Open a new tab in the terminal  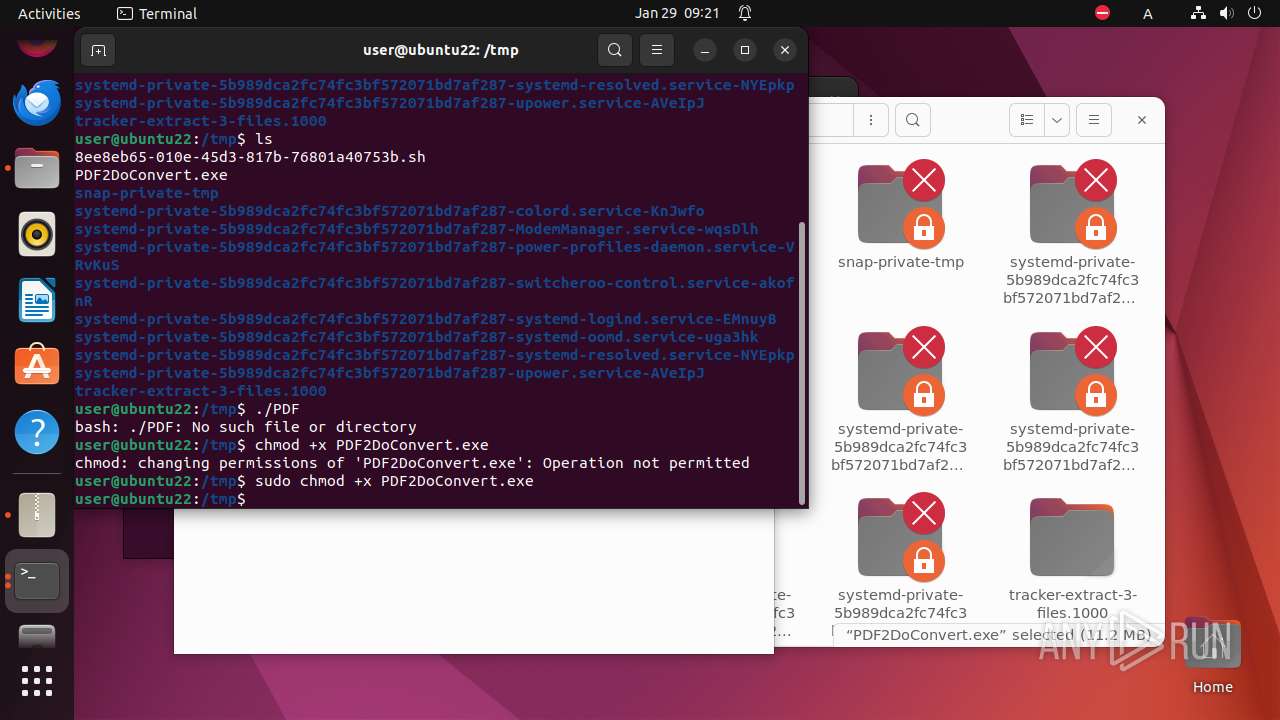point(98,50)
